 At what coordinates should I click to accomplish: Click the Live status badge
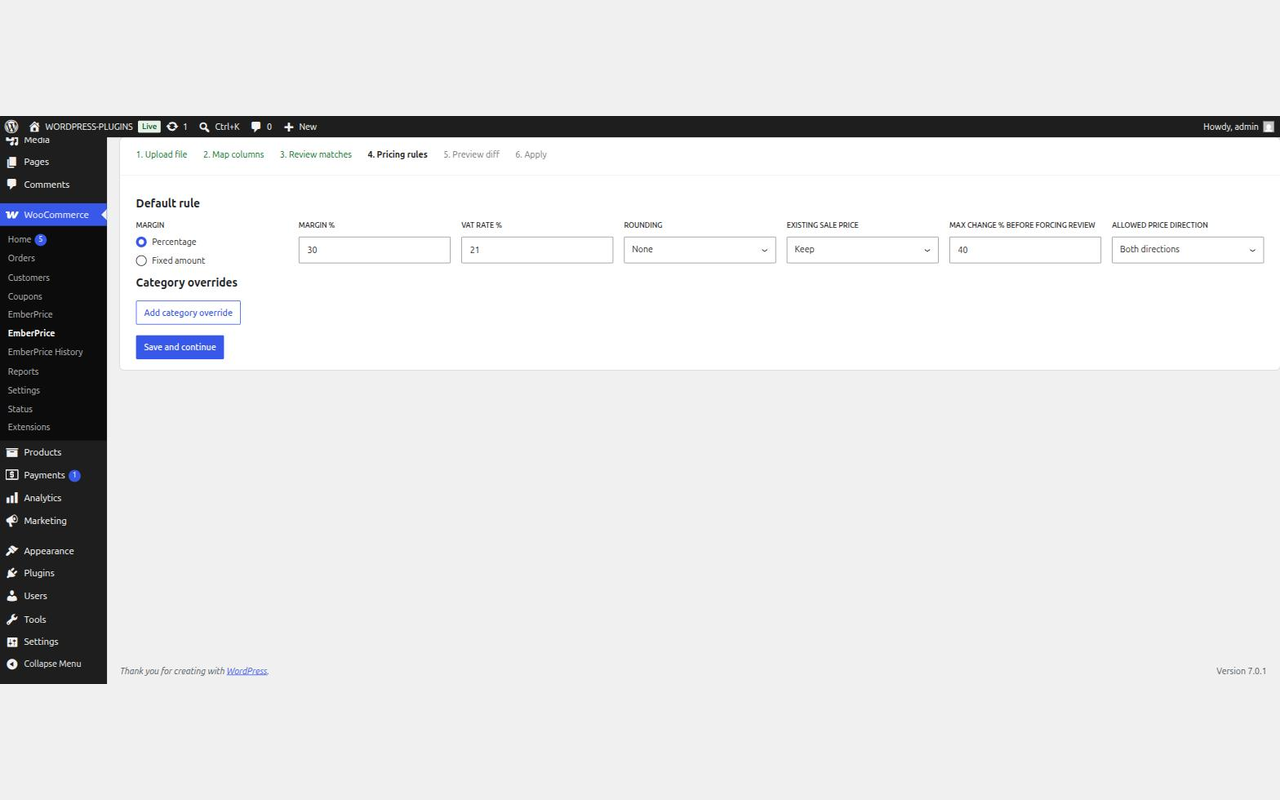(149, 127)
